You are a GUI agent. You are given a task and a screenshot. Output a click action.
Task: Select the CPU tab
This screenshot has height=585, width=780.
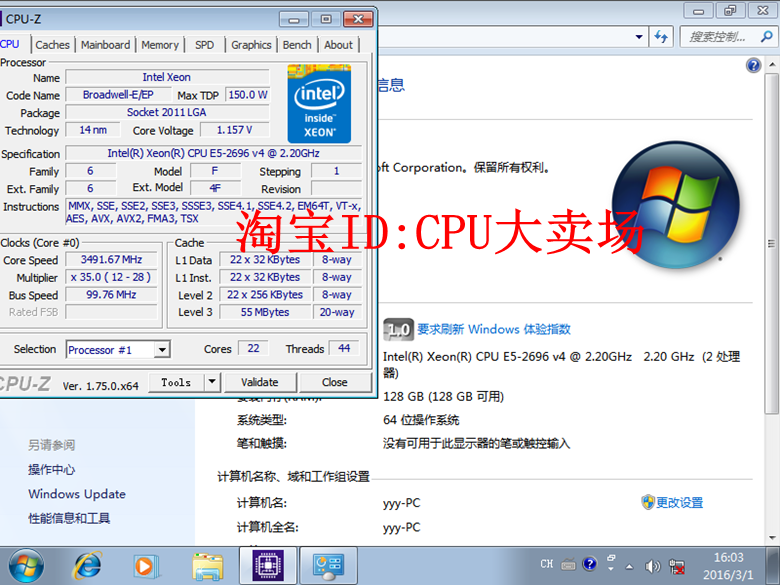10,44
